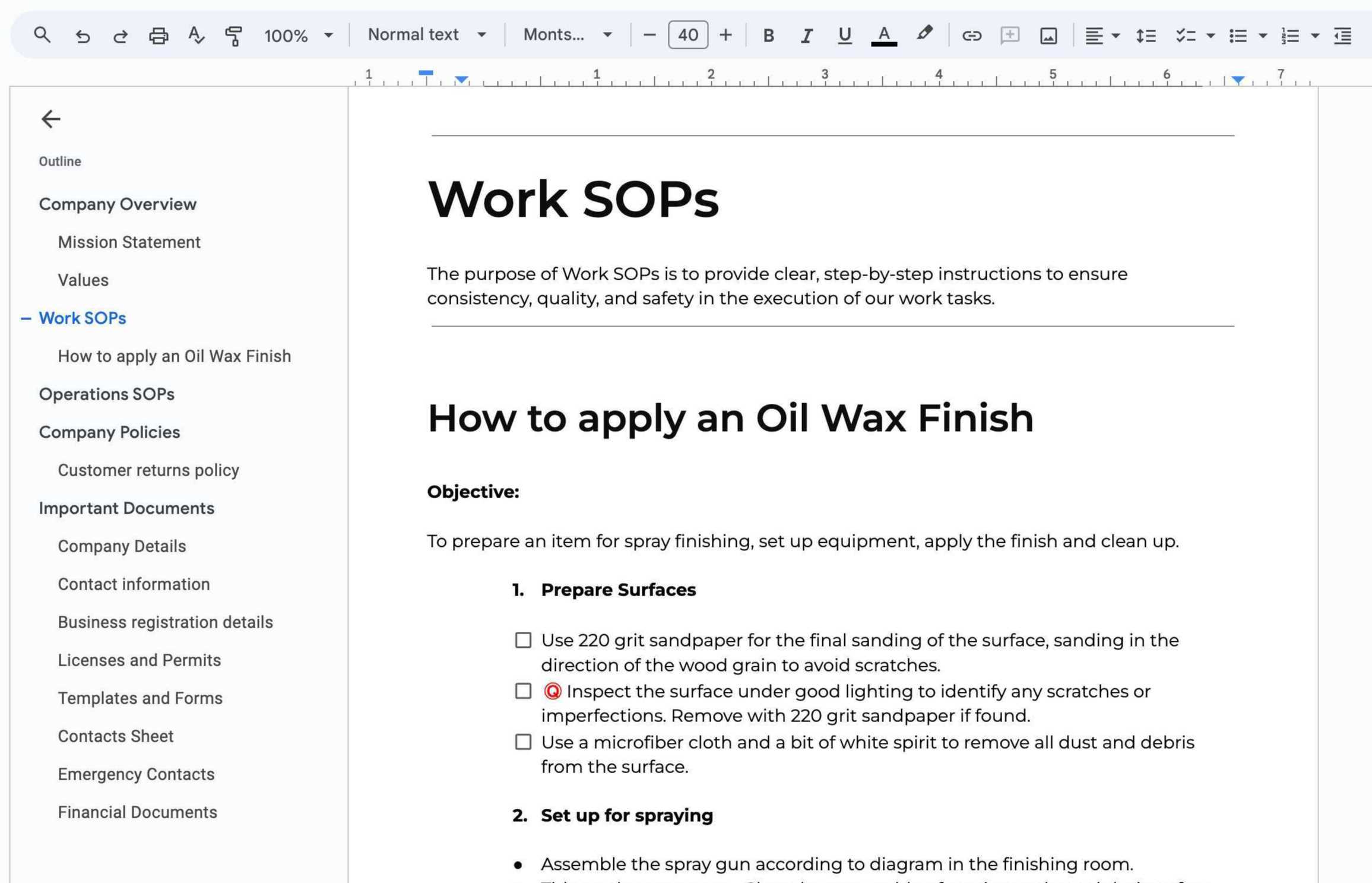Open the highlight color pen tool
The height and width of the screenshot is (883, 1372).
pos(924,34)
